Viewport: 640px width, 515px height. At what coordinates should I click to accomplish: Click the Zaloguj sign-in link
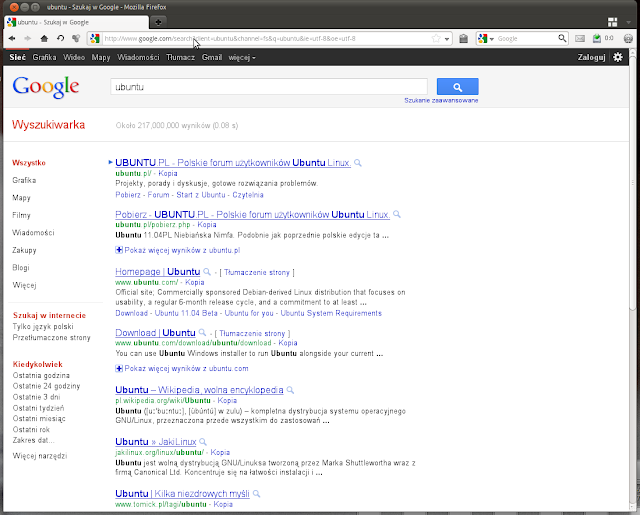point(591,57)
